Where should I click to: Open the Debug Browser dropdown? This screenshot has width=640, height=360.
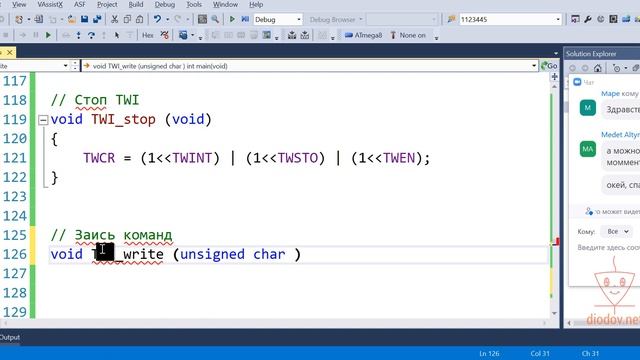point(360,19)
